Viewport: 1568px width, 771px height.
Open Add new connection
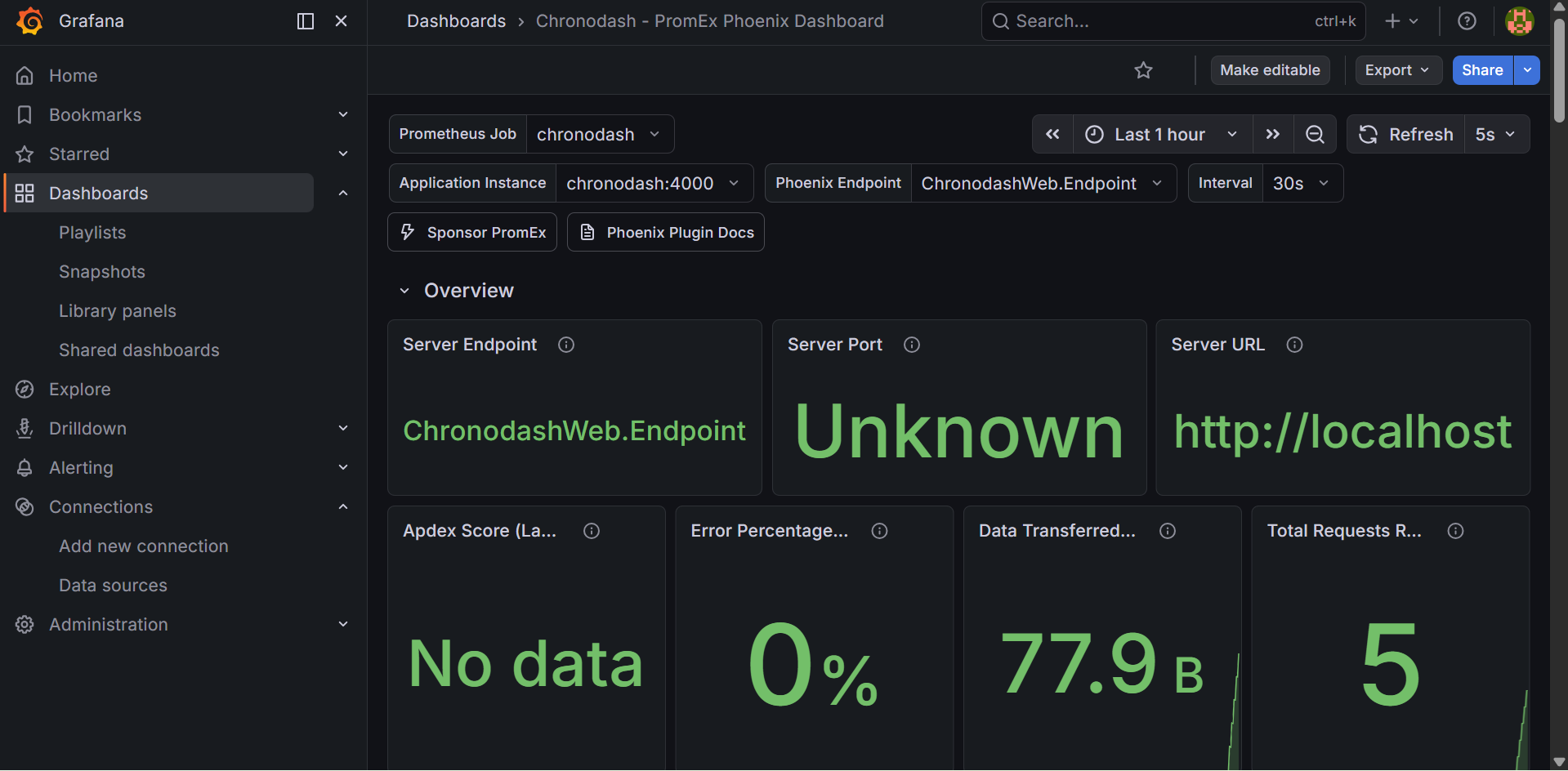pyautogui.click(x=144, y=546)
